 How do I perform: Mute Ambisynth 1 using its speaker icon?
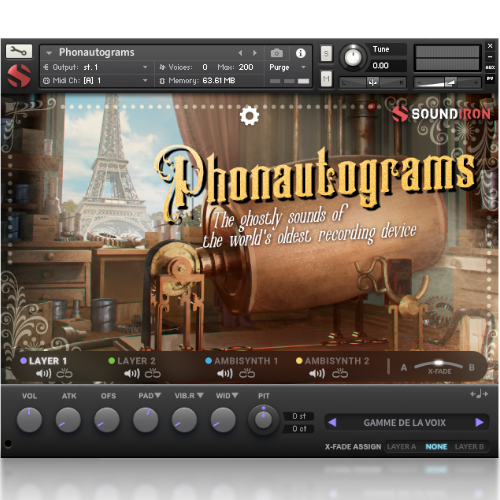pos(225,373)
